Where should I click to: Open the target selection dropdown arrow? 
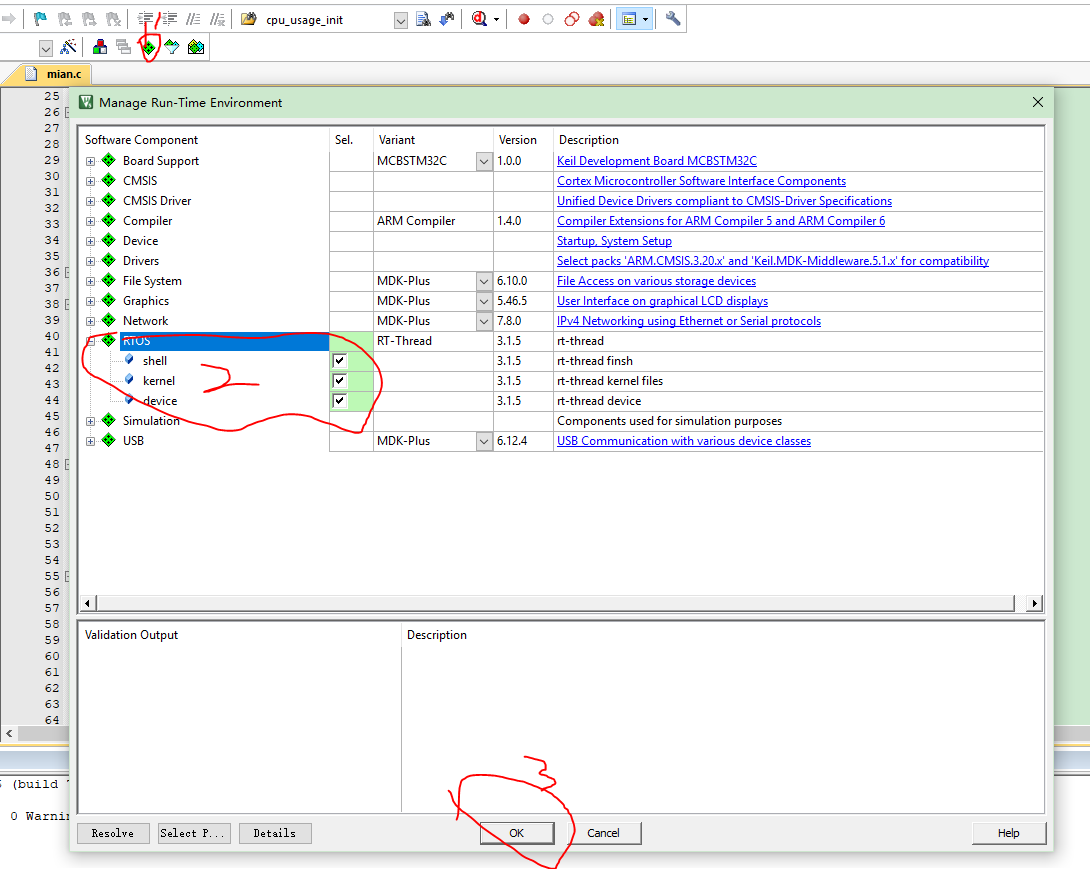[46, 48]
